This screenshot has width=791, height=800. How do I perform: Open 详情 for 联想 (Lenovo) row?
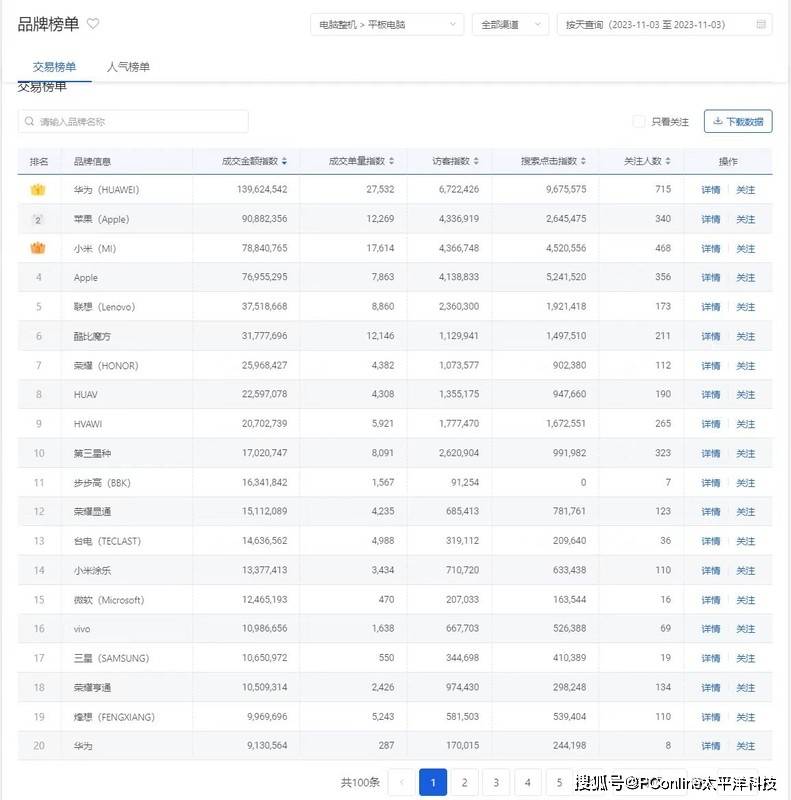click(x=710, y=307)
